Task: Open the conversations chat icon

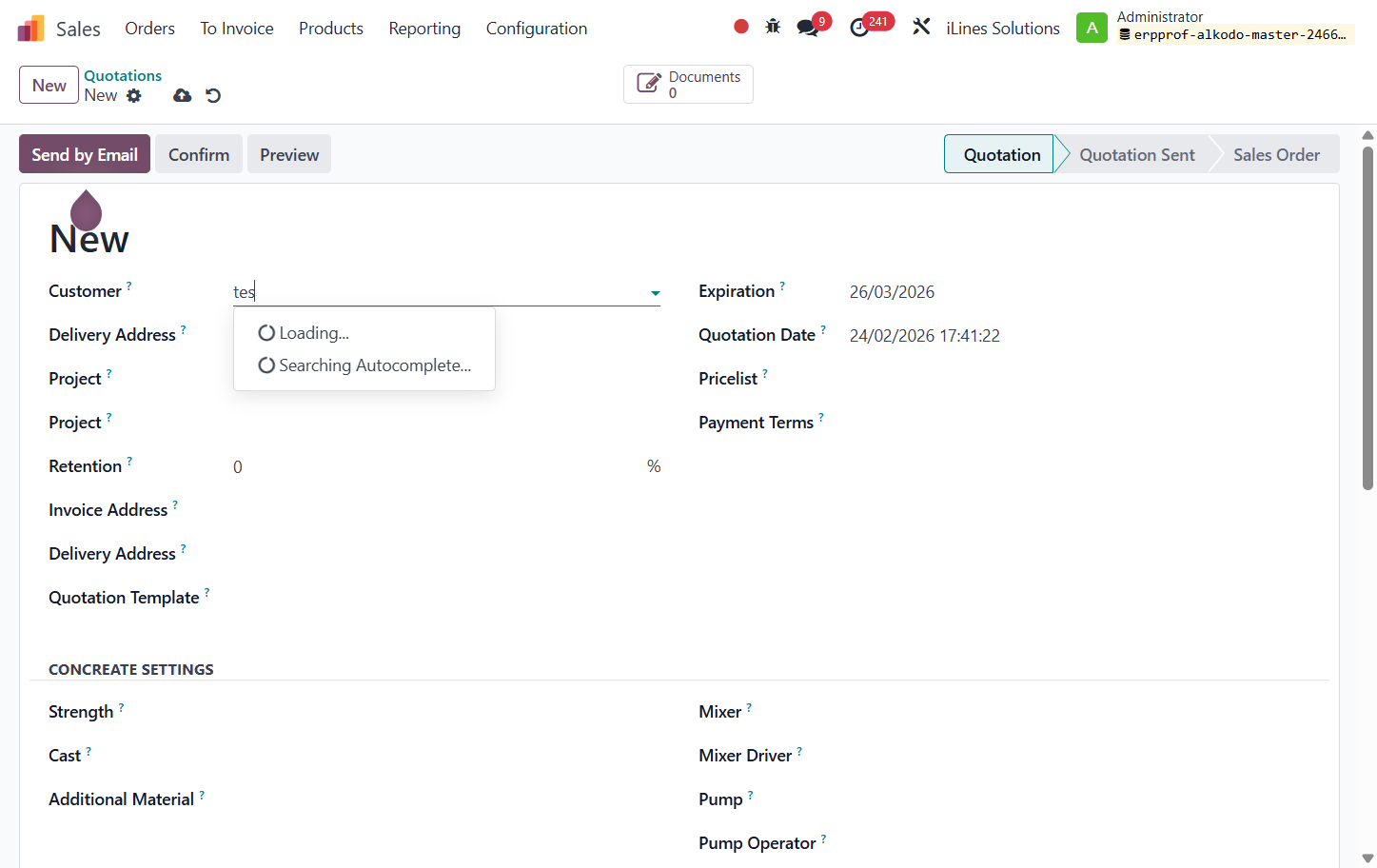Action: click(x=808, y=28)
